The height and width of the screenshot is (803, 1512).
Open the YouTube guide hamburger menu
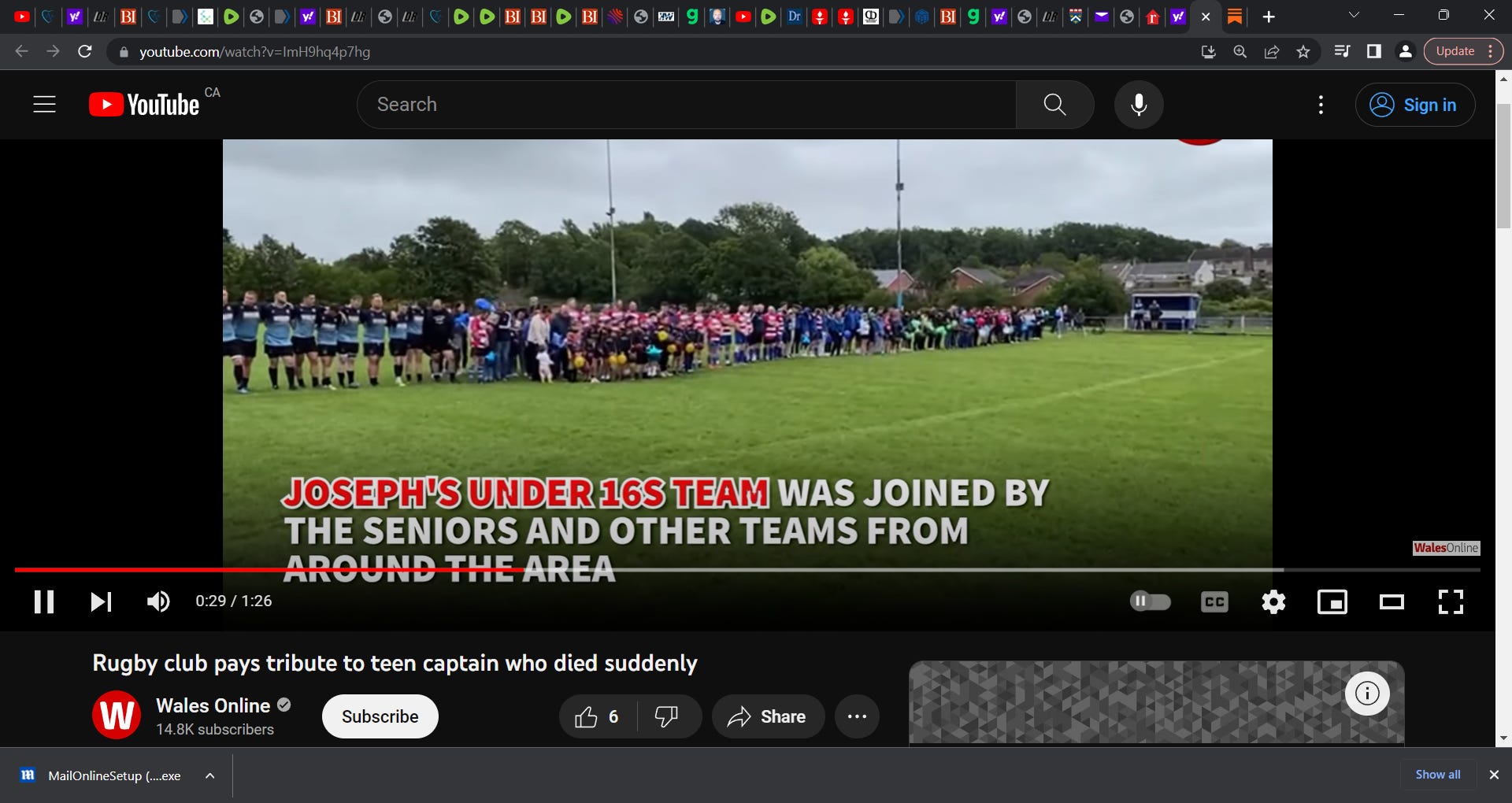44,105
